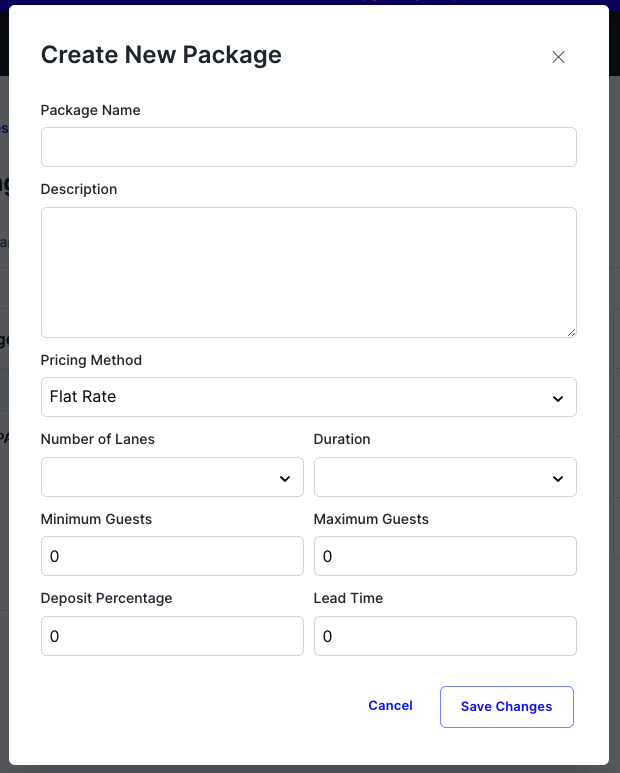
Task: Click the "Package Name" field label
Action: [90, 110]
